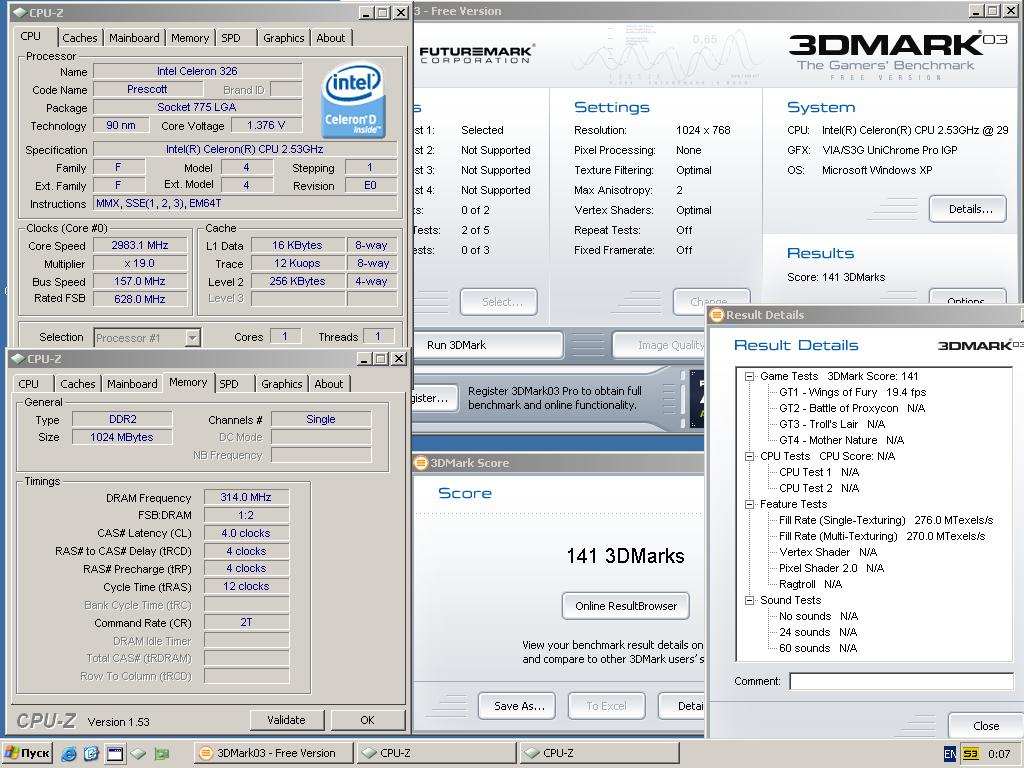Activate the first CPU-Z taskbar button
Image resolution: width=1024 pixels, height=768 pixels.
436,753
